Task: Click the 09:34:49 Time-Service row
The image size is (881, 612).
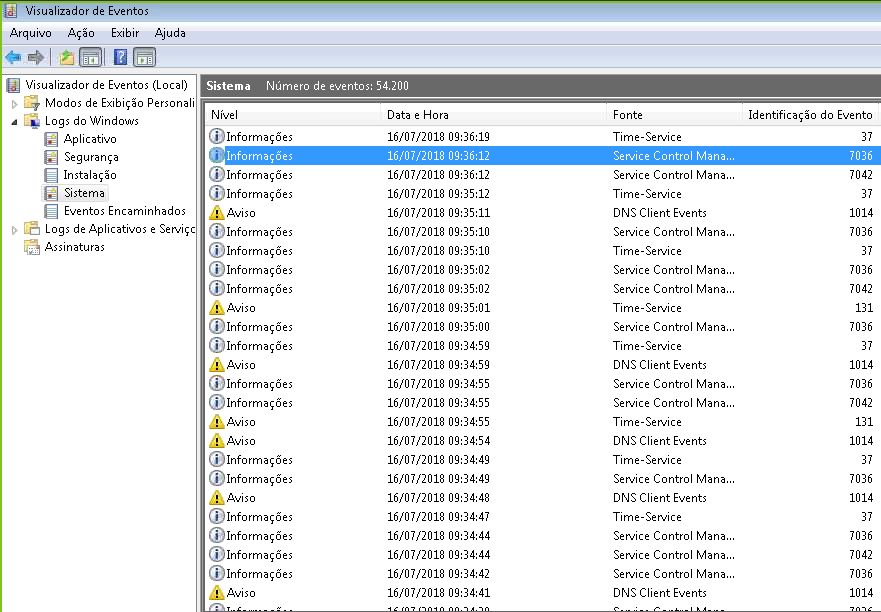Action: click(542, 460)
